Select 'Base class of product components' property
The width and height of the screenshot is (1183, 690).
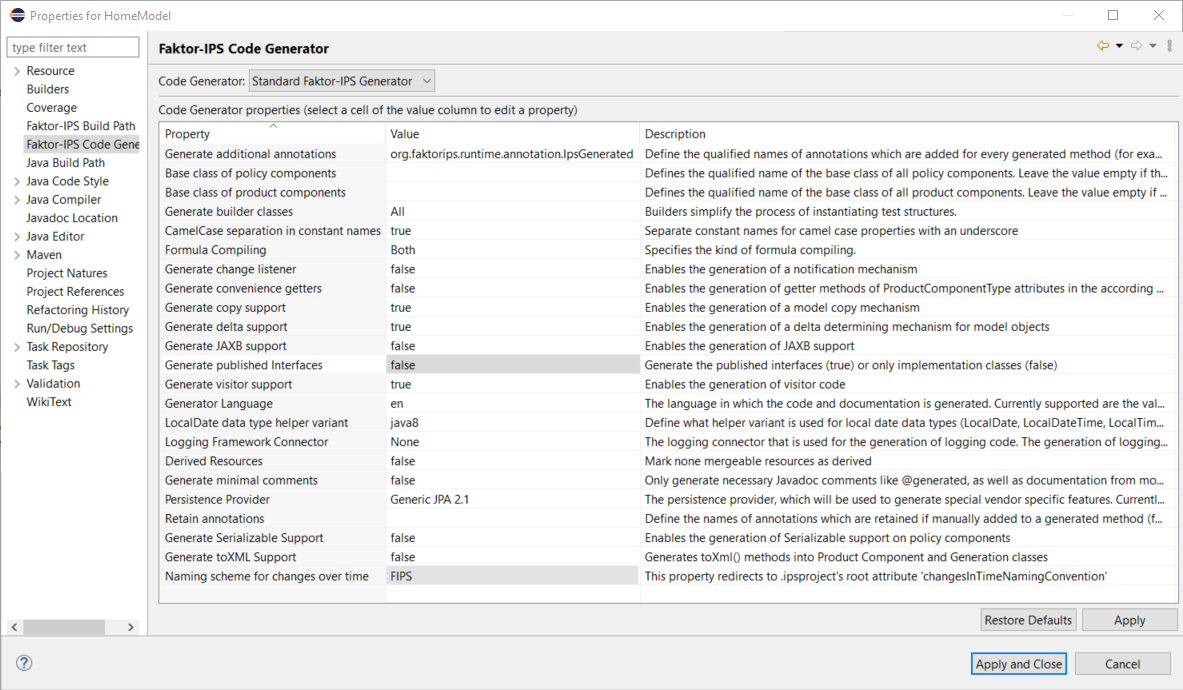tap(255, 192)
